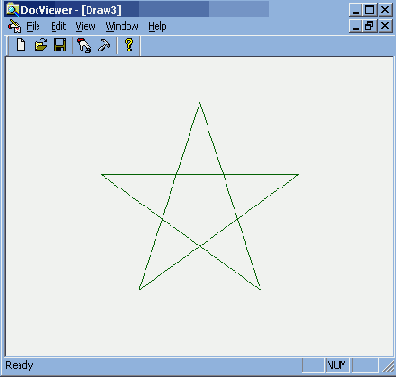
Task: Click the Draw3 document icon beside File
Action: (x=14, y=26)
